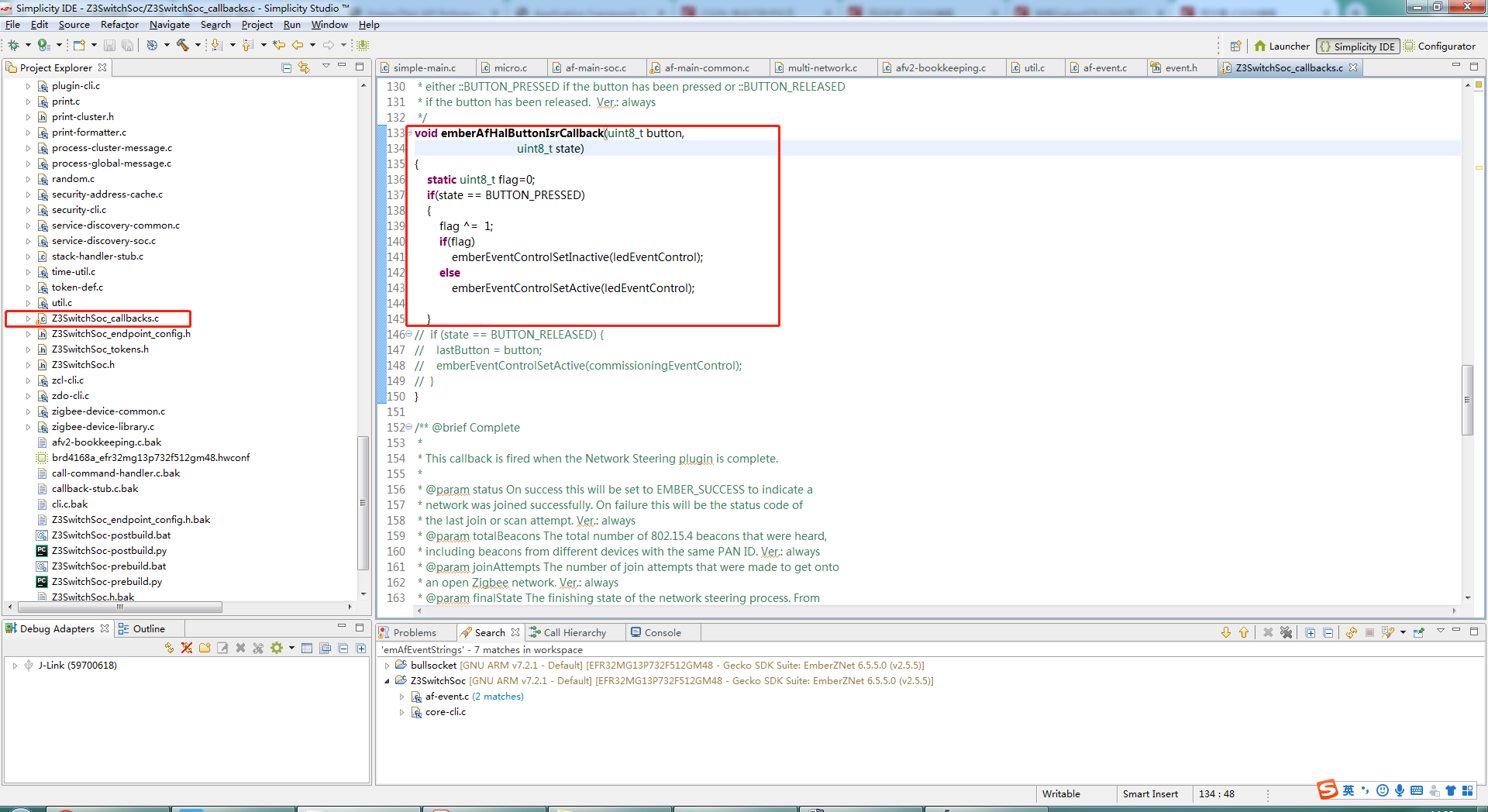Expand the J-Link (59700618) adapter node
Viewport: 1488px width, 812px height.
[x=15, y=666]
